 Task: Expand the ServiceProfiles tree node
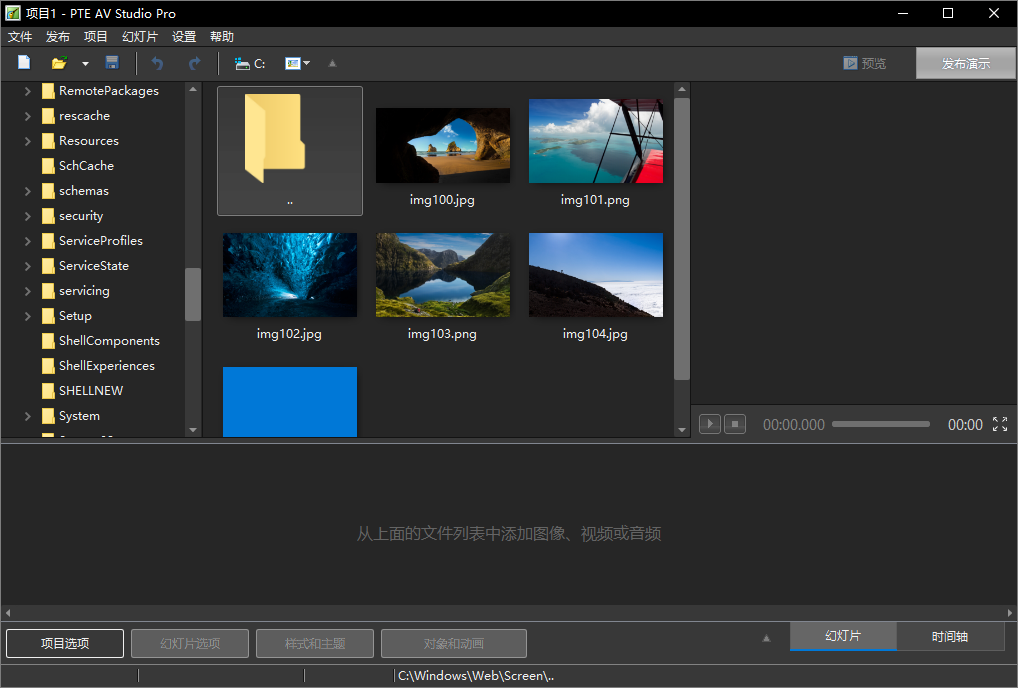point(28,240)
